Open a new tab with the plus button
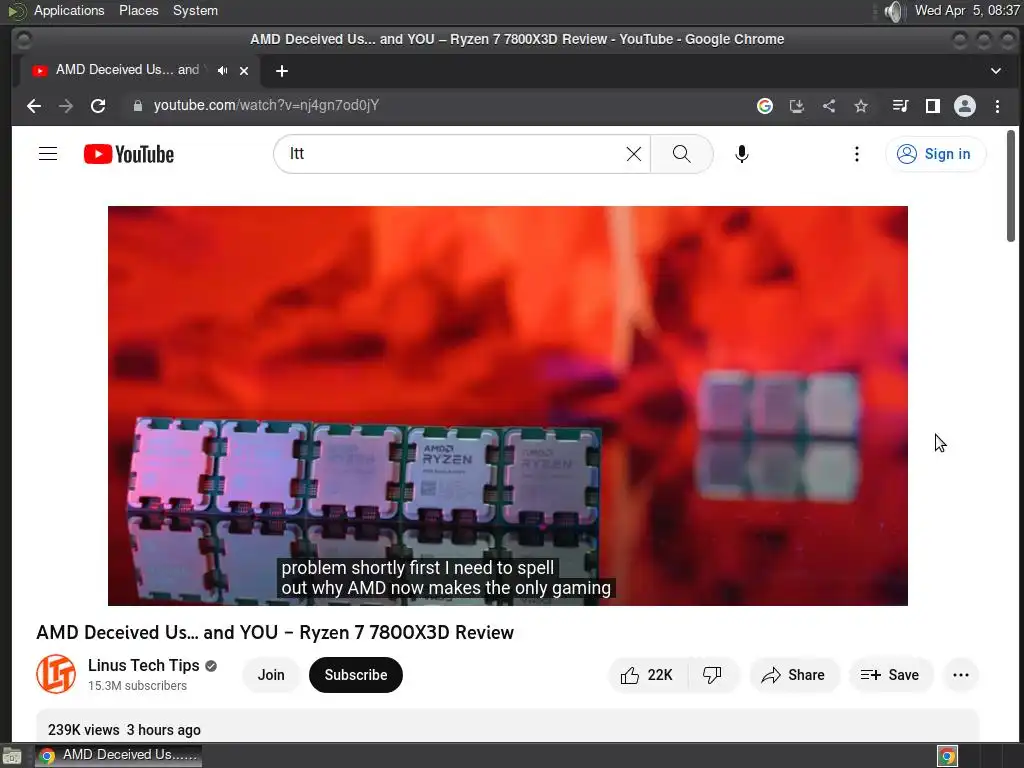The image size is (1024, 768). tap(281, 71)
